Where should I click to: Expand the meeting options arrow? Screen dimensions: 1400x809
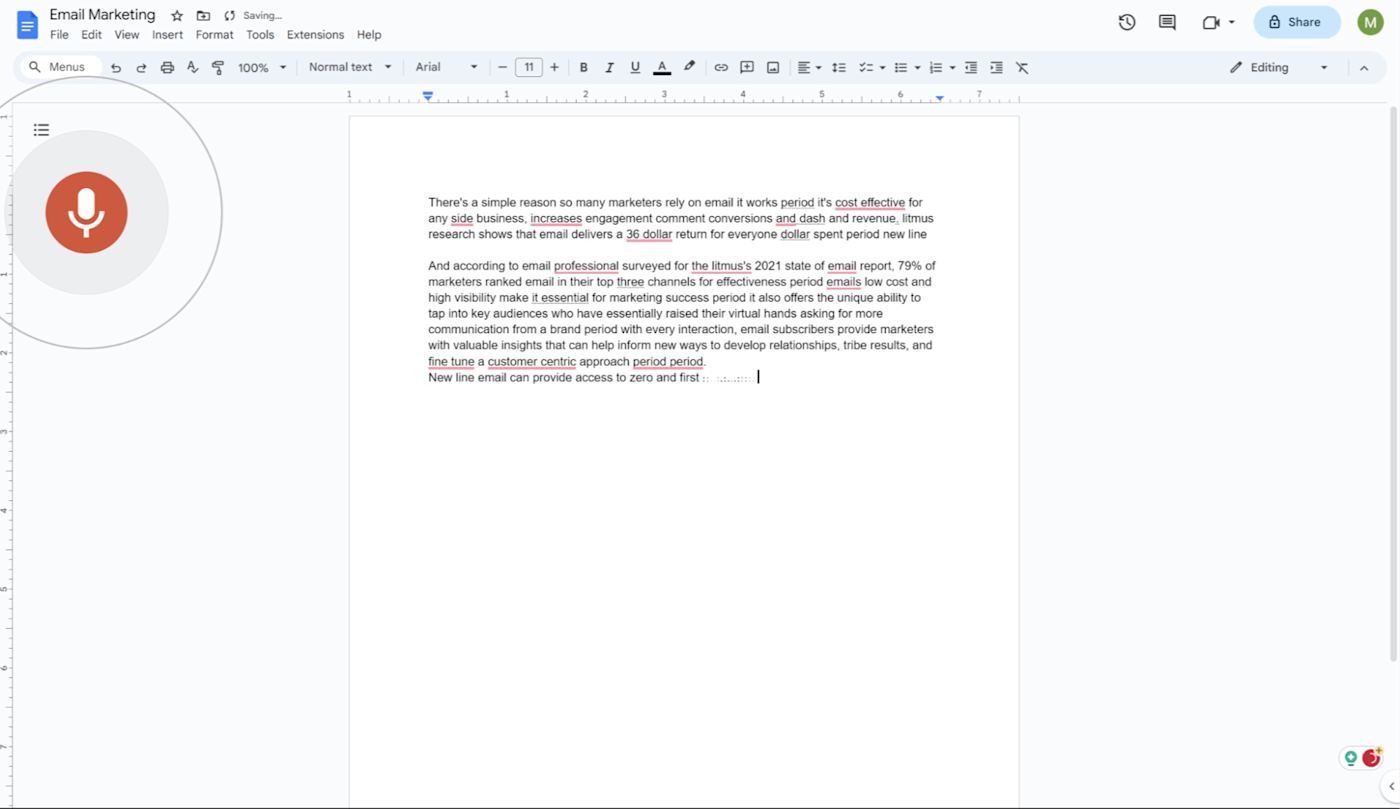(x=1232, y=22)
